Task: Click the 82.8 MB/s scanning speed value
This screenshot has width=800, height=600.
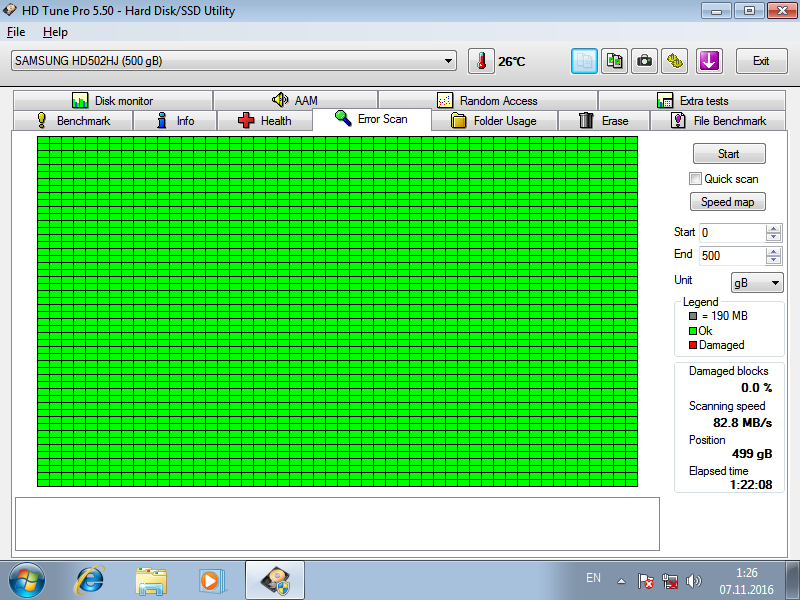Action: tap(742, 422)
